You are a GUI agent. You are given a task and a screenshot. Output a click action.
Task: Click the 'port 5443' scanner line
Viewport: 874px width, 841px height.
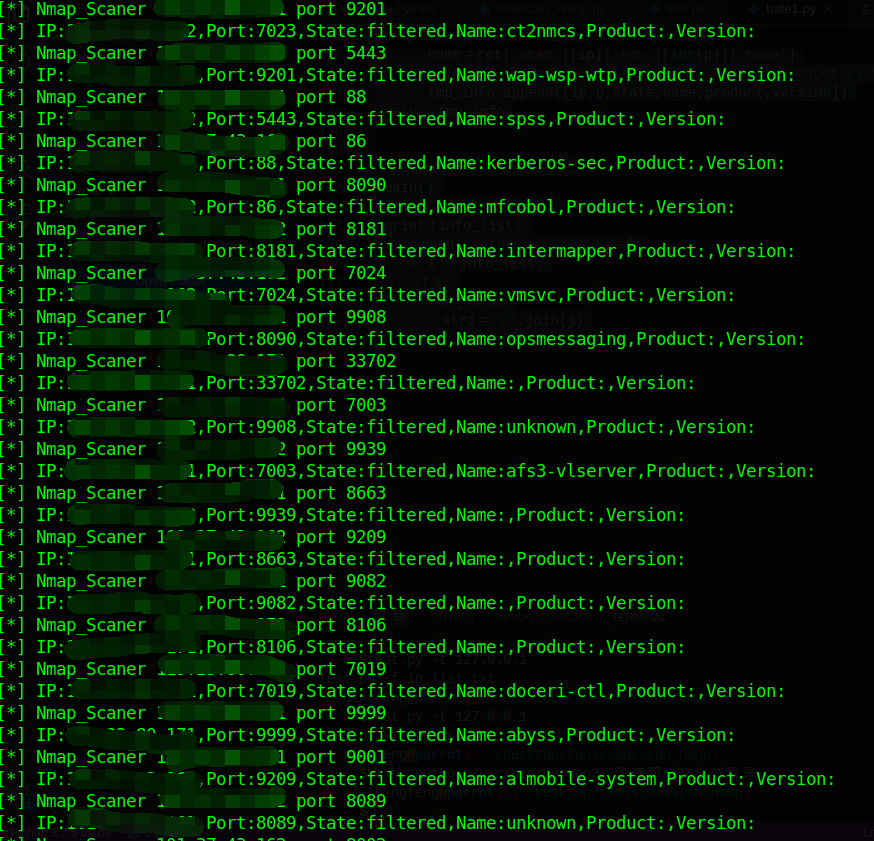193,54
